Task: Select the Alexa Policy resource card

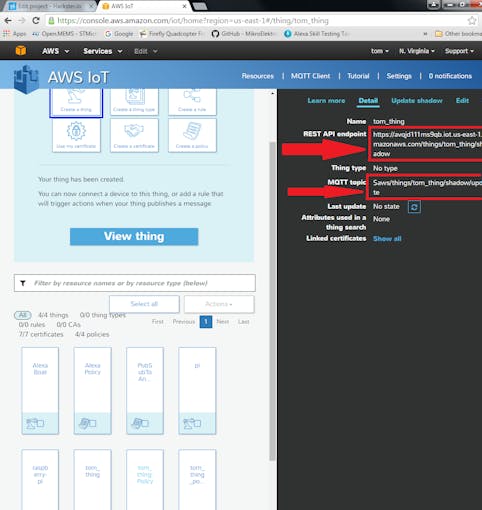Action: [92, 391]
